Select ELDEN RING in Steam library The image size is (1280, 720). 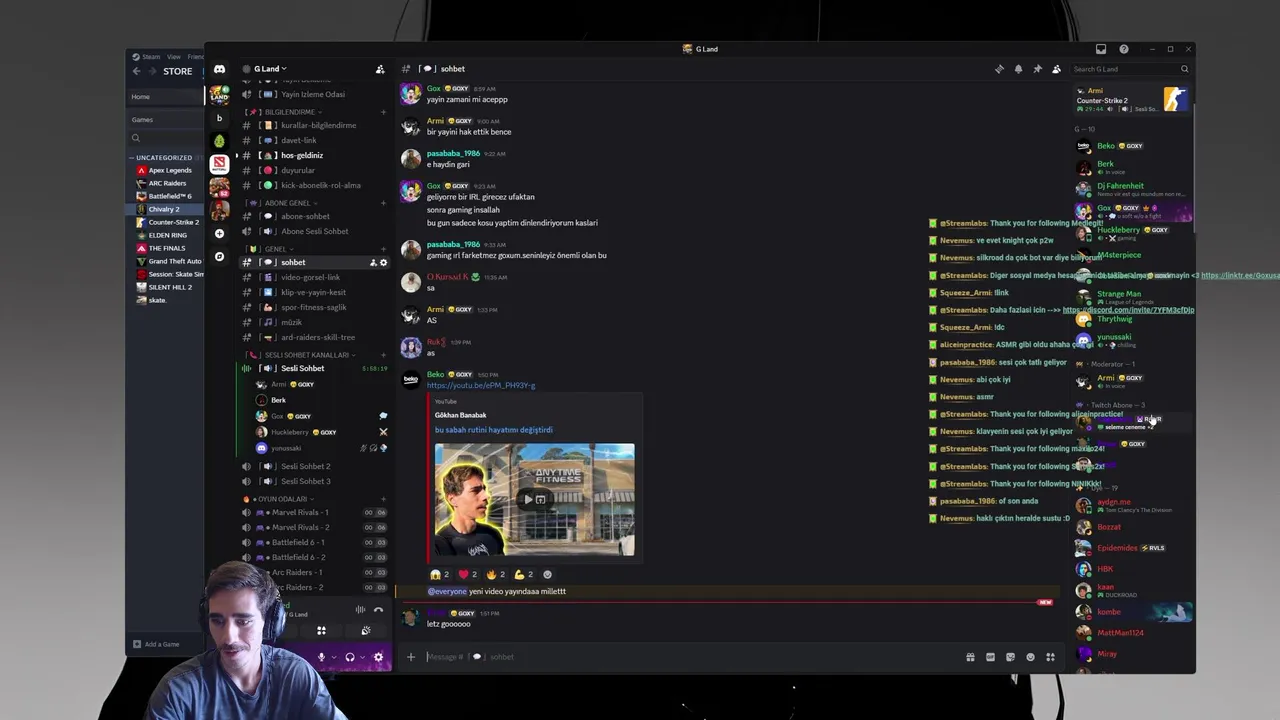[x=166, y=235]
